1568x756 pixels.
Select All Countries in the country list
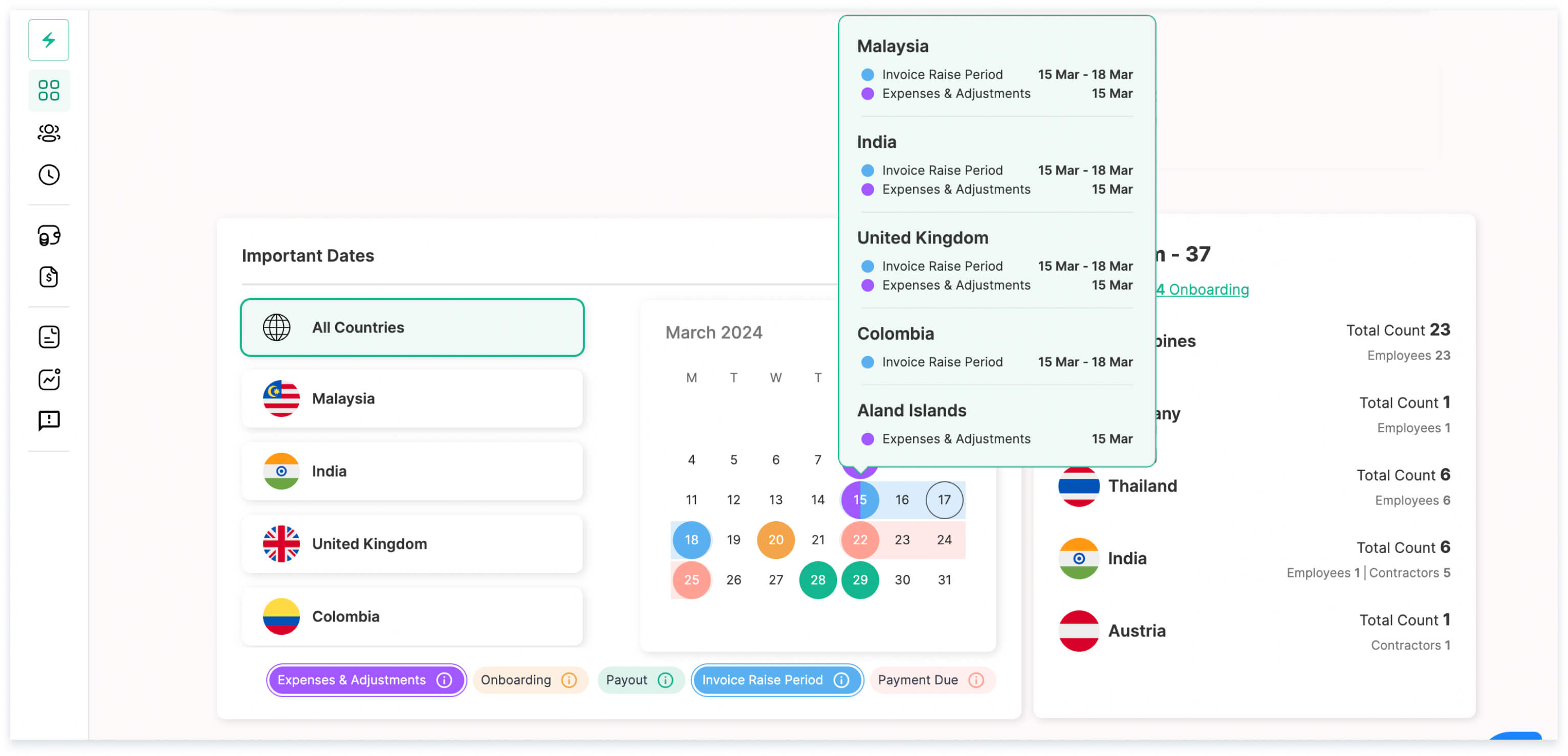coord(412,327)
